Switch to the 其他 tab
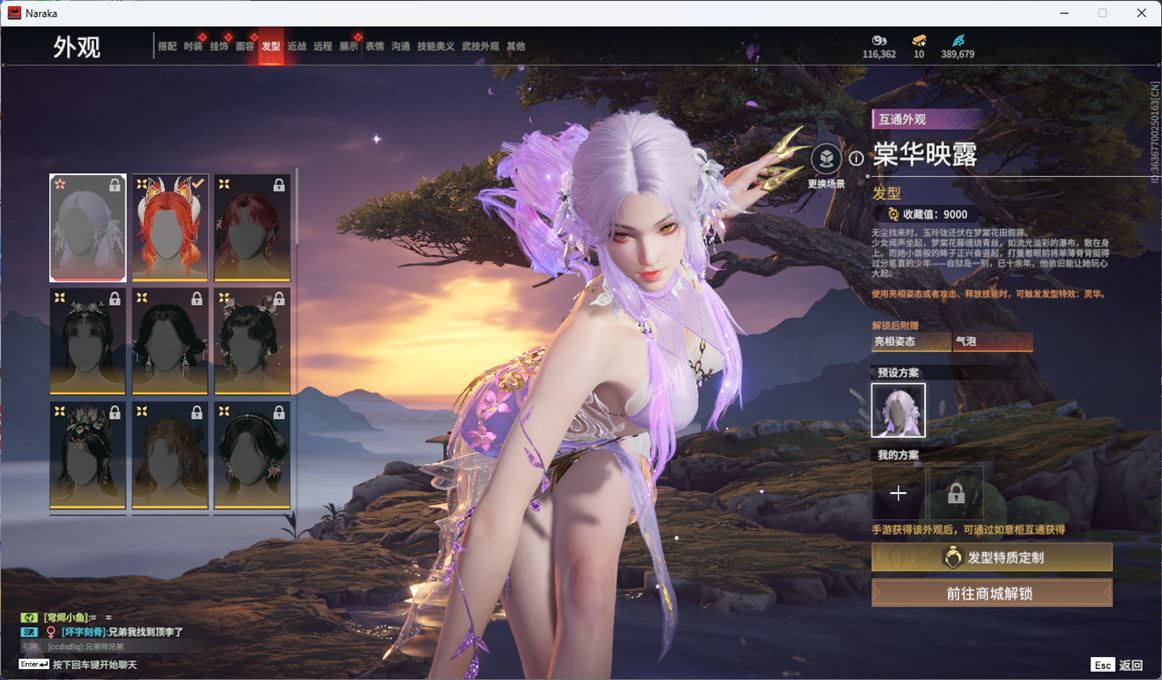This screenshot has height=680, width=1162. (516, 46)
